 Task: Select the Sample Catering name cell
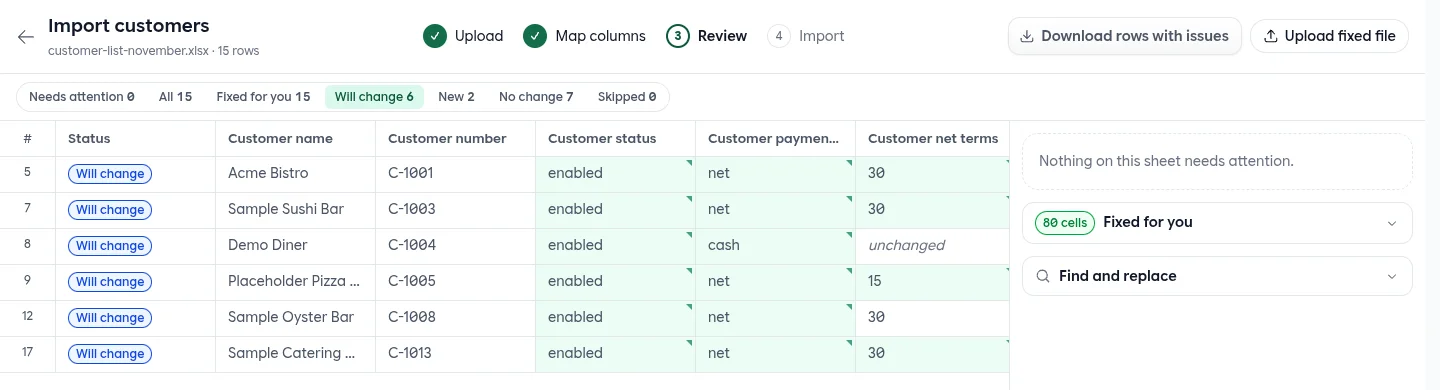(x=295, y=354)
